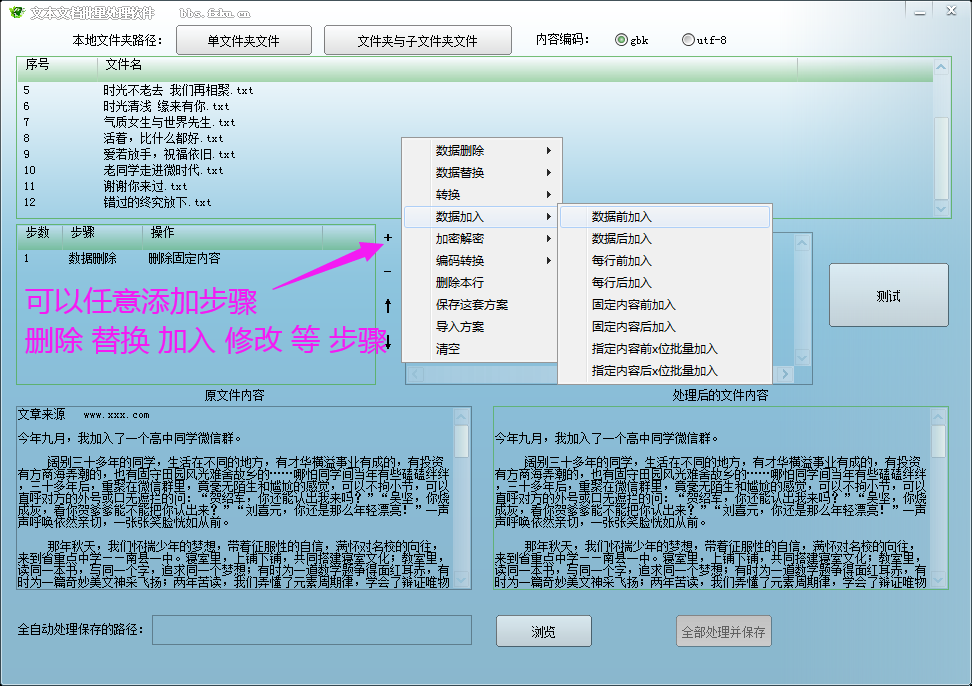Image resolution: width=972 pixels, height=686 pixels.
Task: Click original content pane scroll-up arrow
Action: click(461, 415)
